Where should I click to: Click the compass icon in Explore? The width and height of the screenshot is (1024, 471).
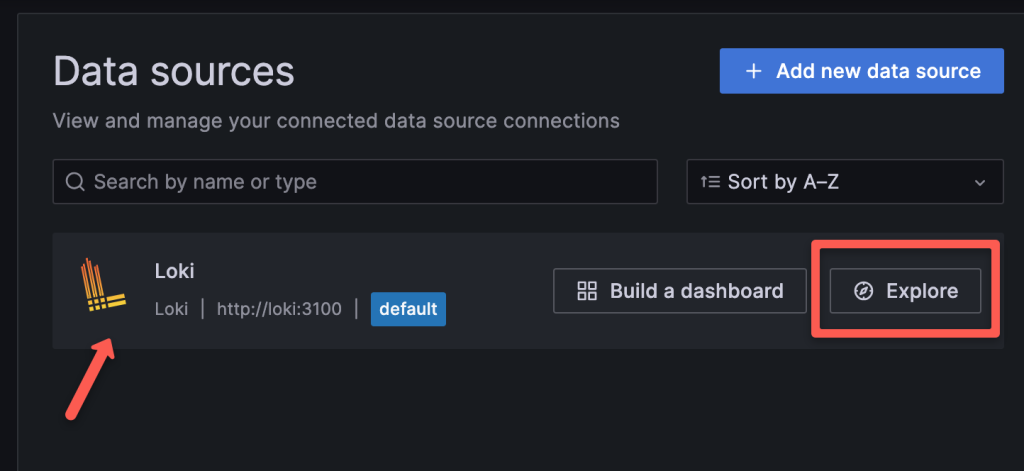[864, 291]
